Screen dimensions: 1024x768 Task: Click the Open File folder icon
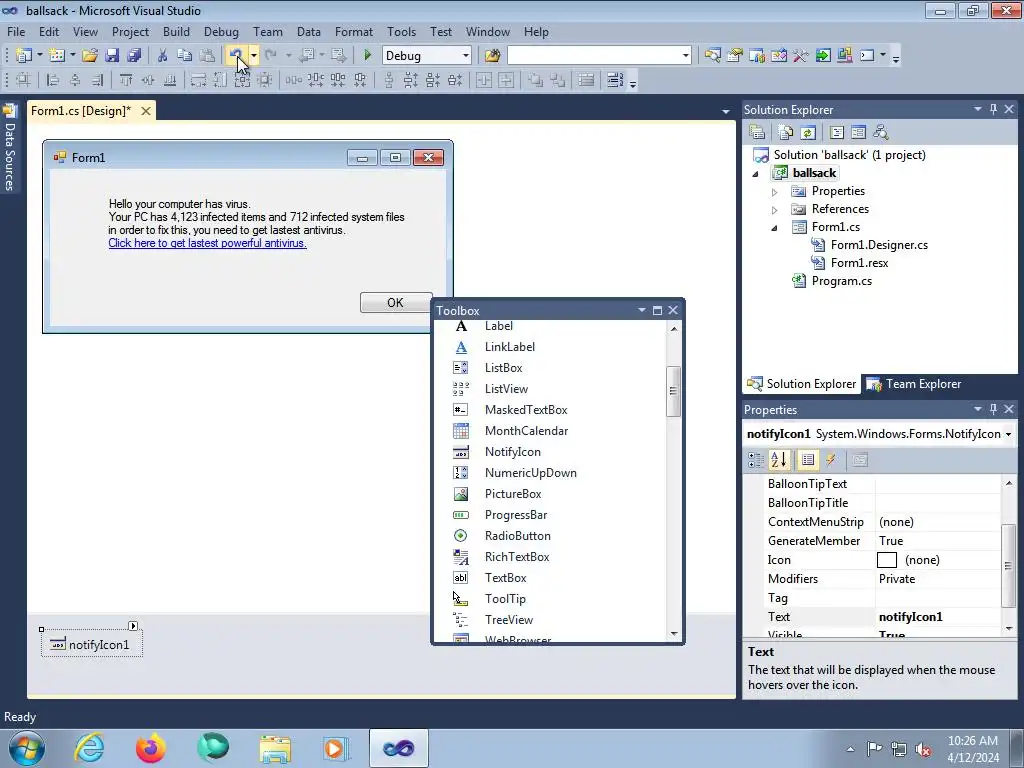point(89,56)
